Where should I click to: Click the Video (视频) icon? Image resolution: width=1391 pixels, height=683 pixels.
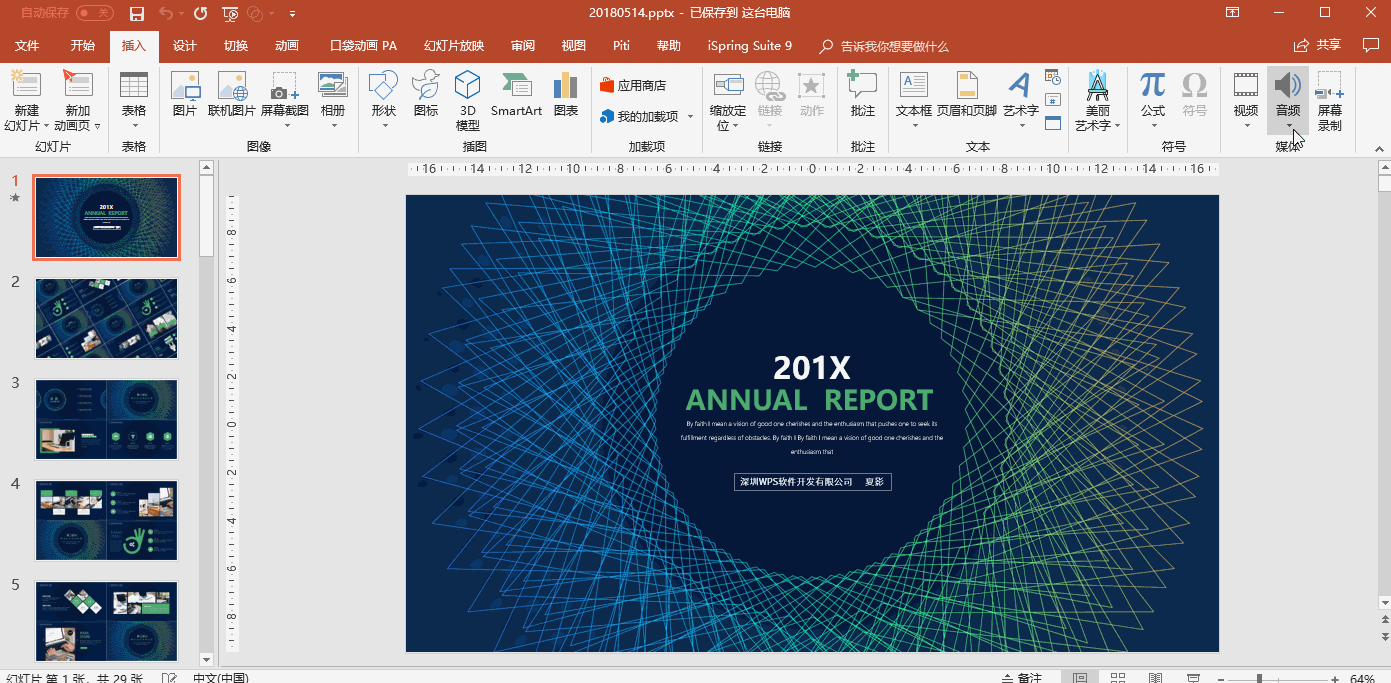[1245, 84]
